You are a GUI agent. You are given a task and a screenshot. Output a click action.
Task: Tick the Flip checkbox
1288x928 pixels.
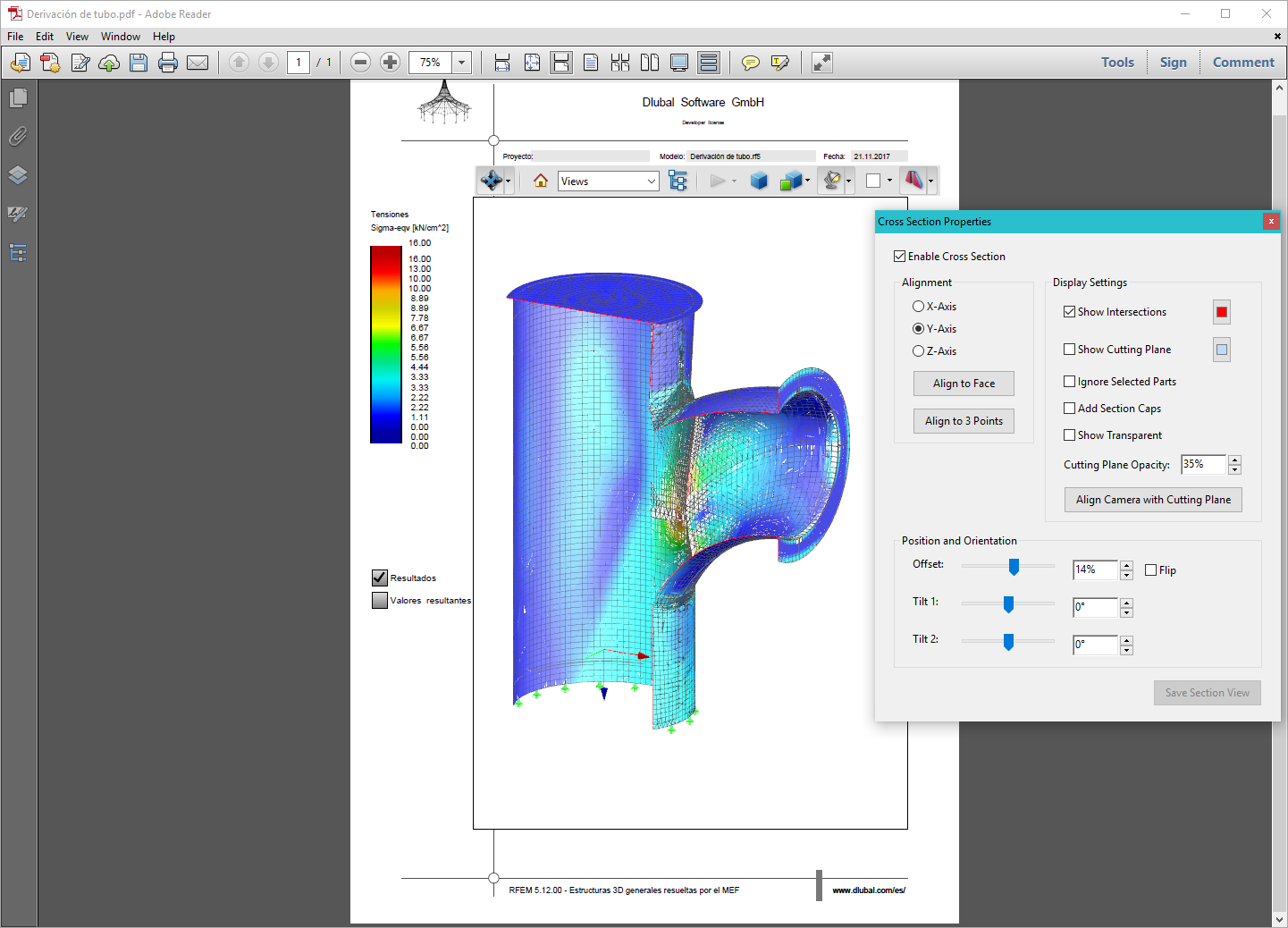pos(1150,570)
